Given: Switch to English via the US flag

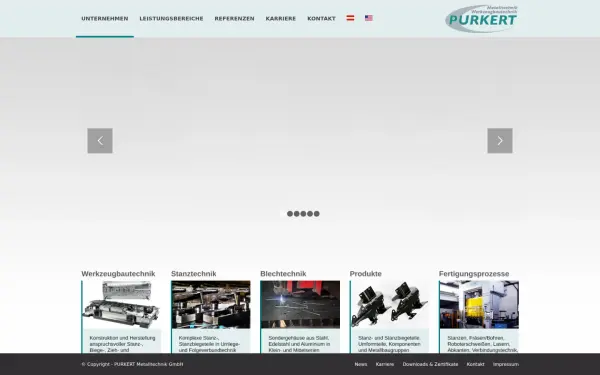Looking at the screenshot, I should [x=368, y=18].
